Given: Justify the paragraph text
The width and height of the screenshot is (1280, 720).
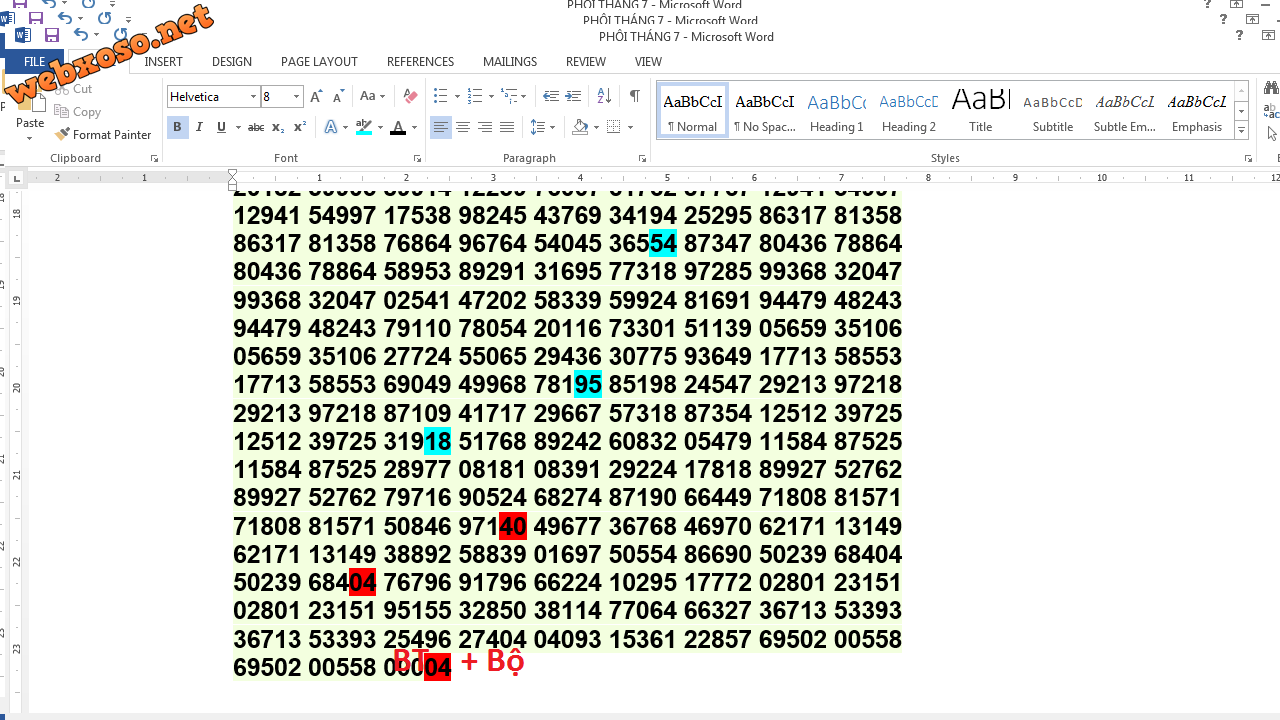Looking at the screenshot, I should [507, 128].
